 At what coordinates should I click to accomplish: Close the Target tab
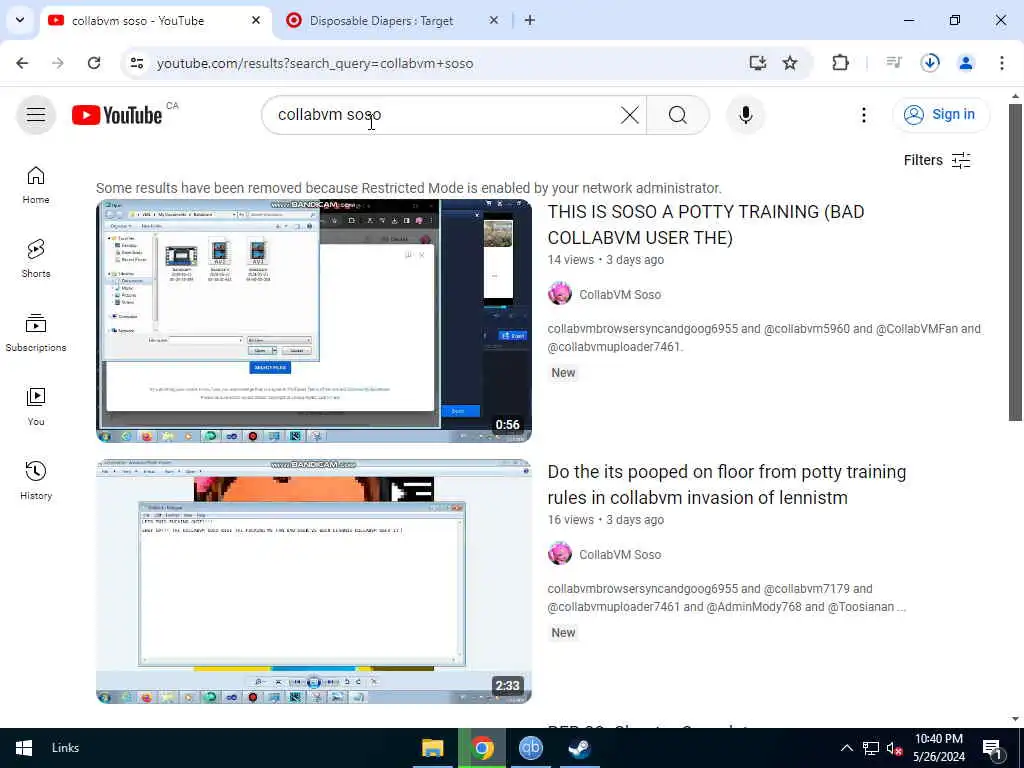pyautogui.click(x=494, y=21)
